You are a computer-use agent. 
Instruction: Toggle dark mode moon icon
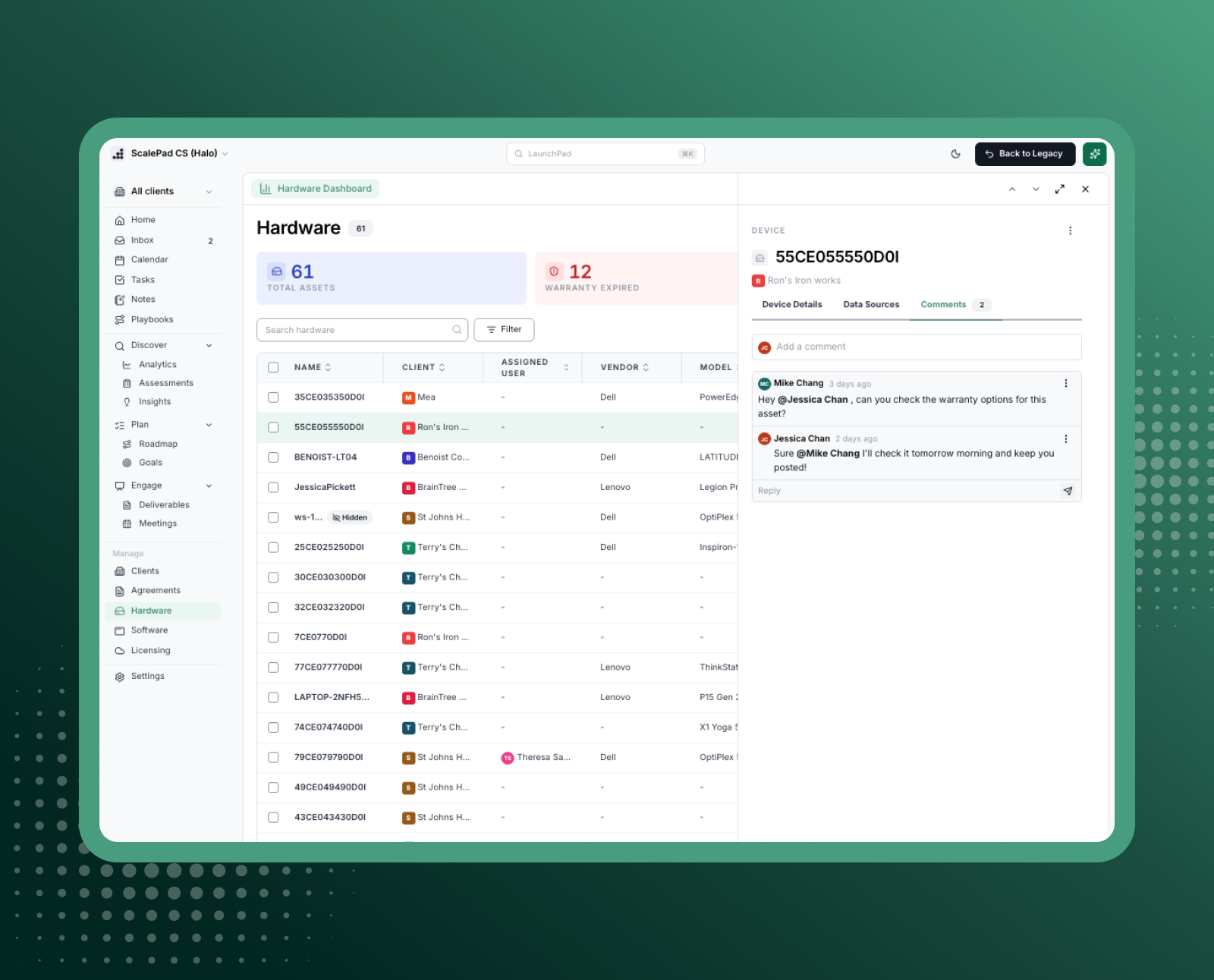[x=955, y=154]
